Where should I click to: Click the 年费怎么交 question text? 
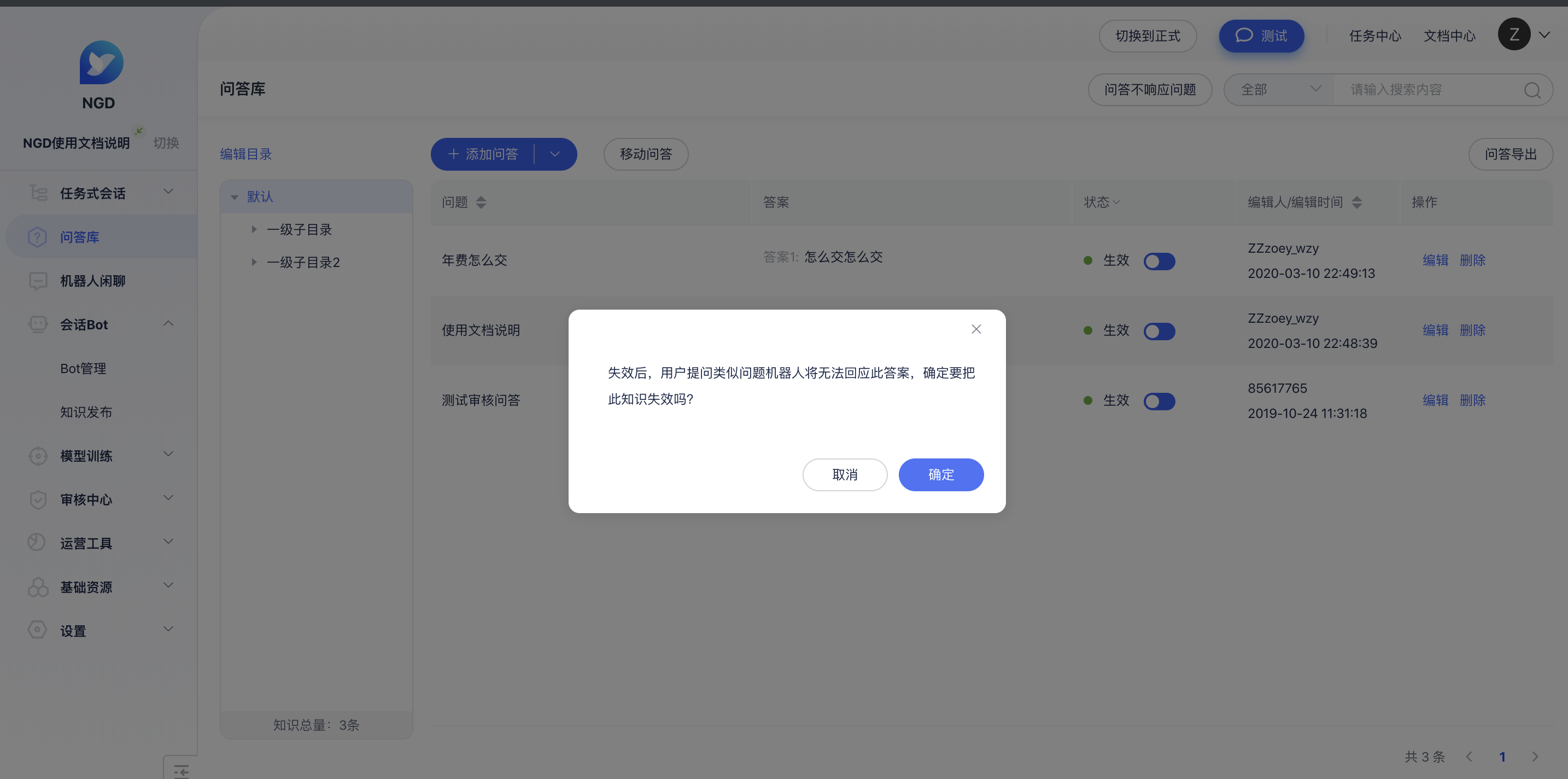pos(474,260)
